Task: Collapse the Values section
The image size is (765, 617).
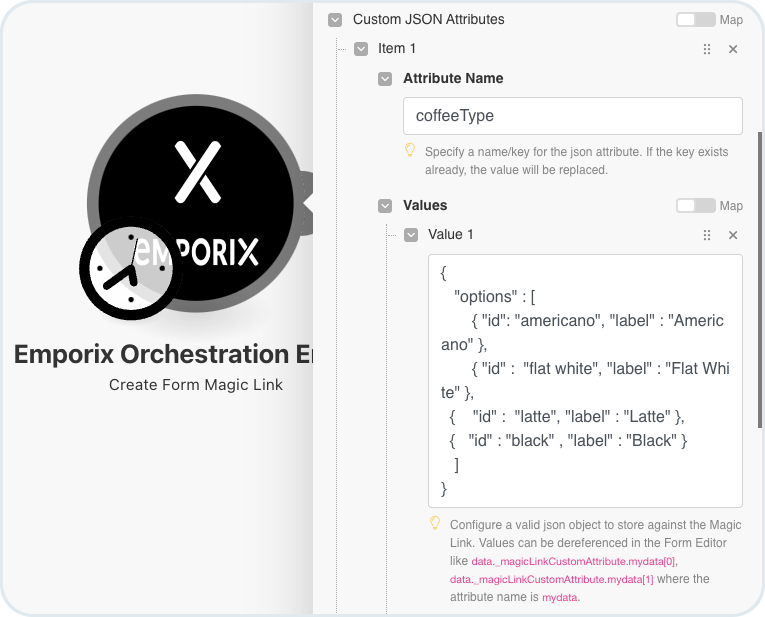Action: [x=385, y=206]
